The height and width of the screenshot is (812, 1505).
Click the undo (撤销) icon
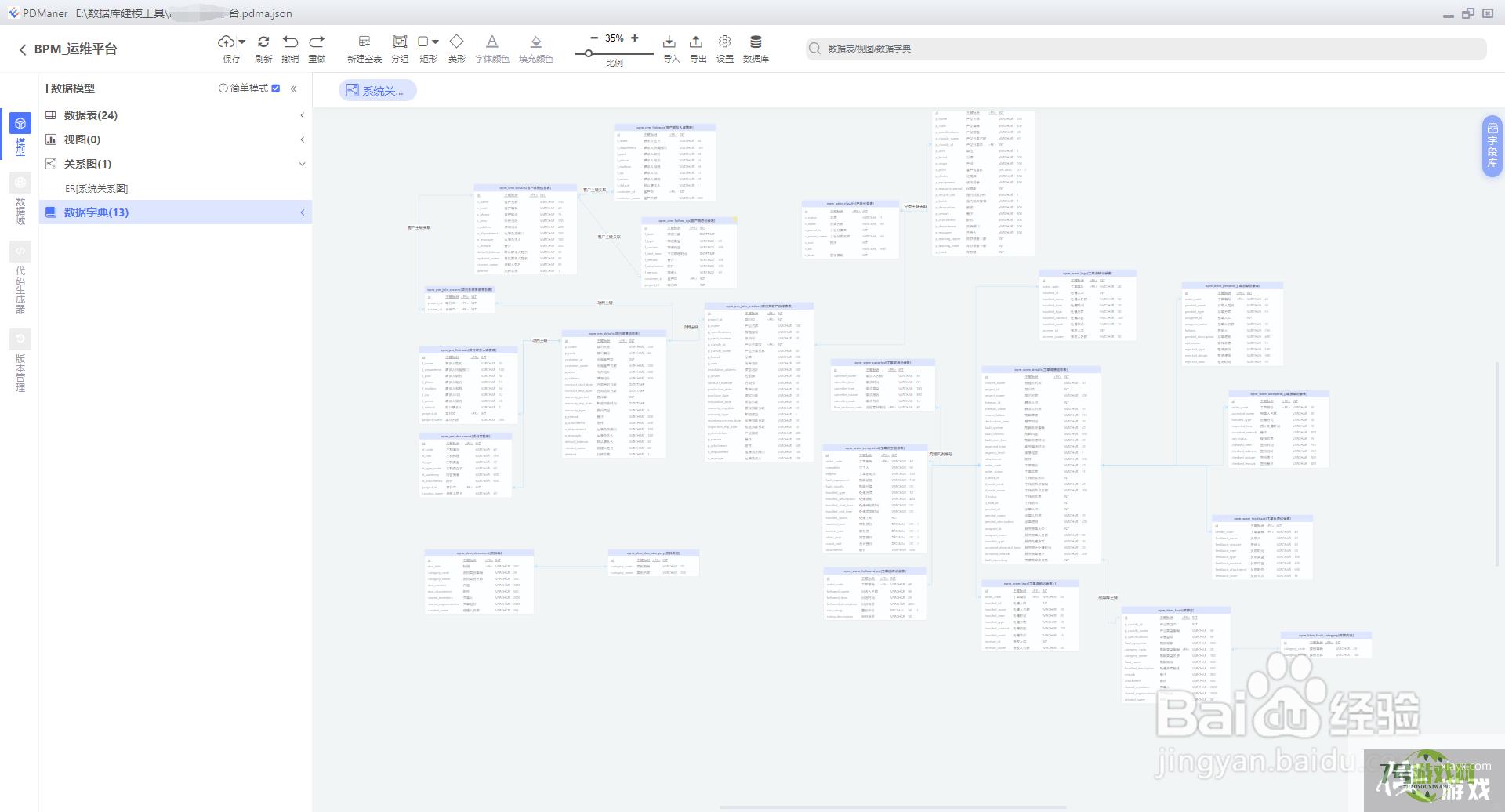tap(290, 42)
